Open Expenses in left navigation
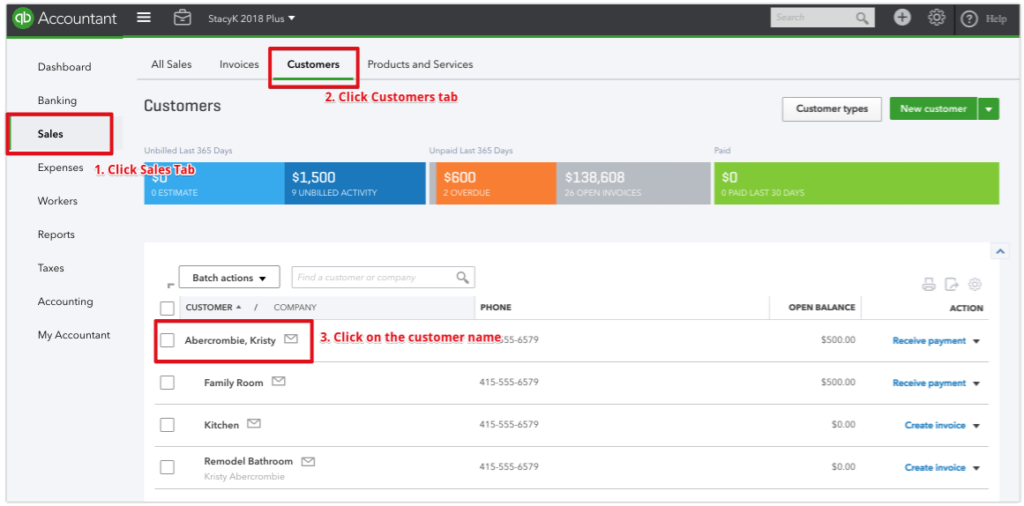1024x506 pixels. (61, 167)
